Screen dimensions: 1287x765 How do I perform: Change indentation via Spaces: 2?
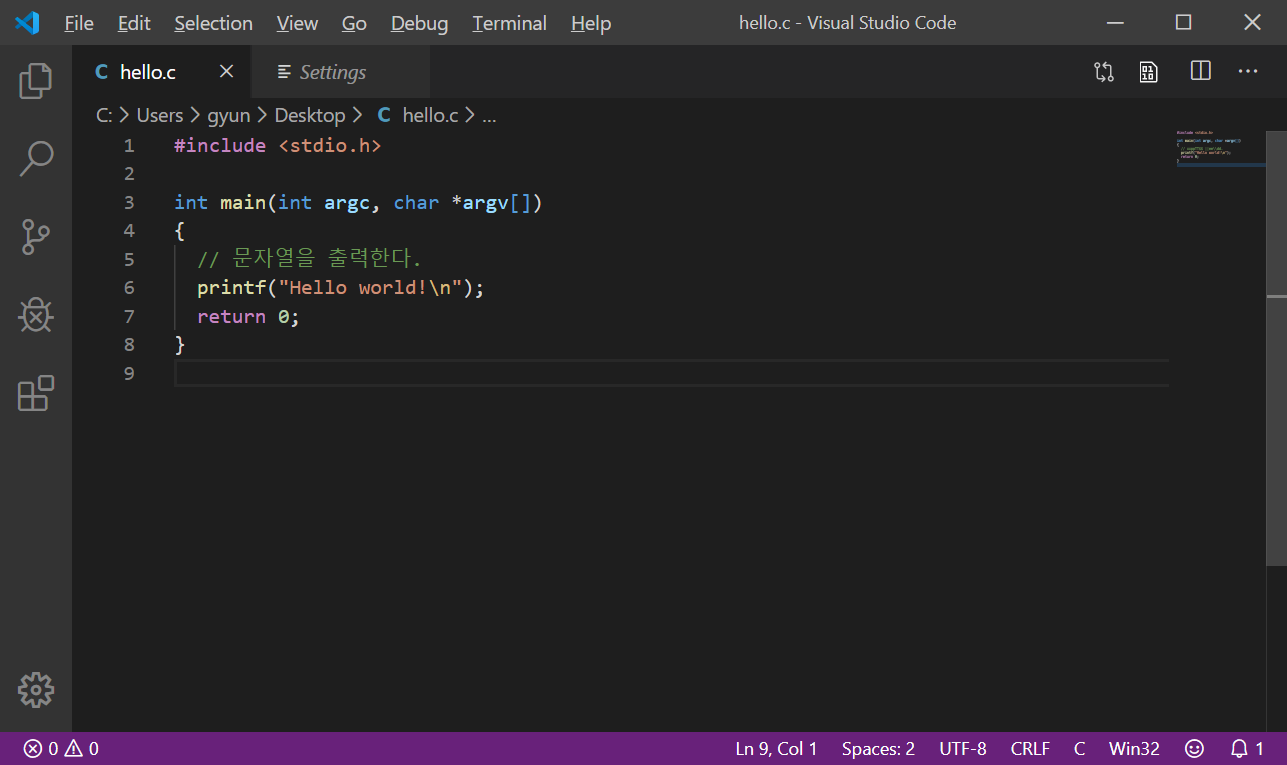point(878,748)
